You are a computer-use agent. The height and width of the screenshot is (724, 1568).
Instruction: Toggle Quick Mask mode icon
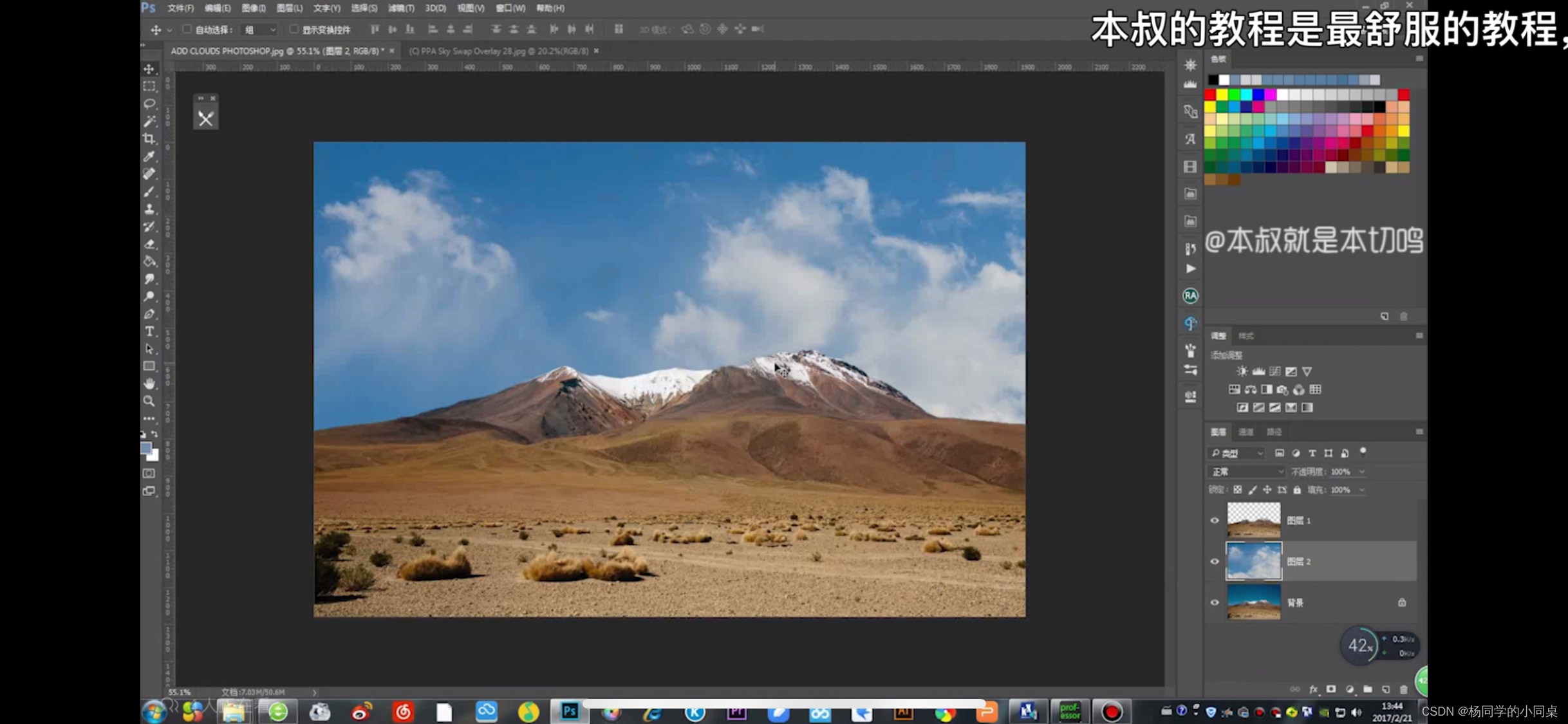pos(149,473)
